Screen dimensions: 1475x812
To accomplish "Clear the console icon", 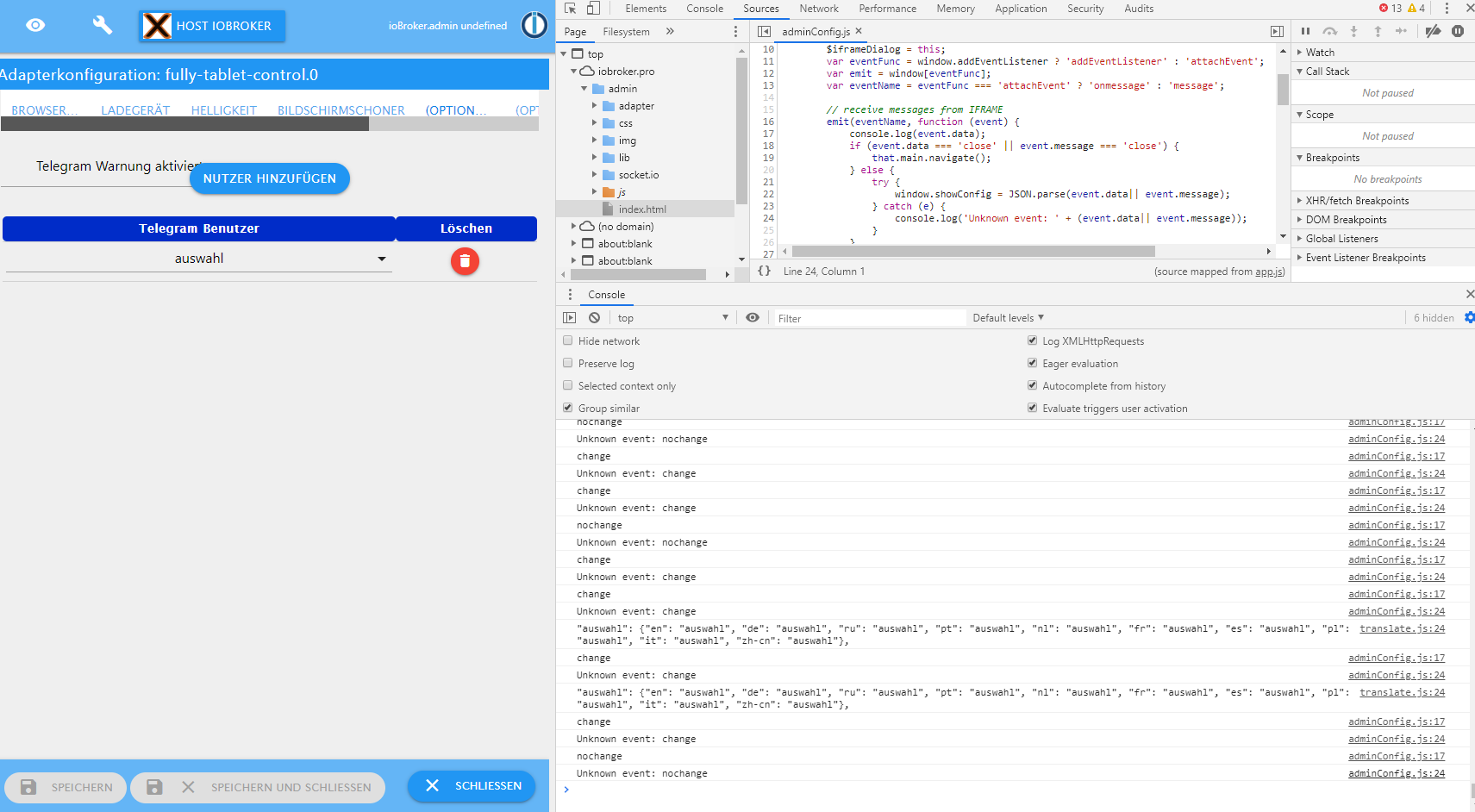I will pos(594,317).
